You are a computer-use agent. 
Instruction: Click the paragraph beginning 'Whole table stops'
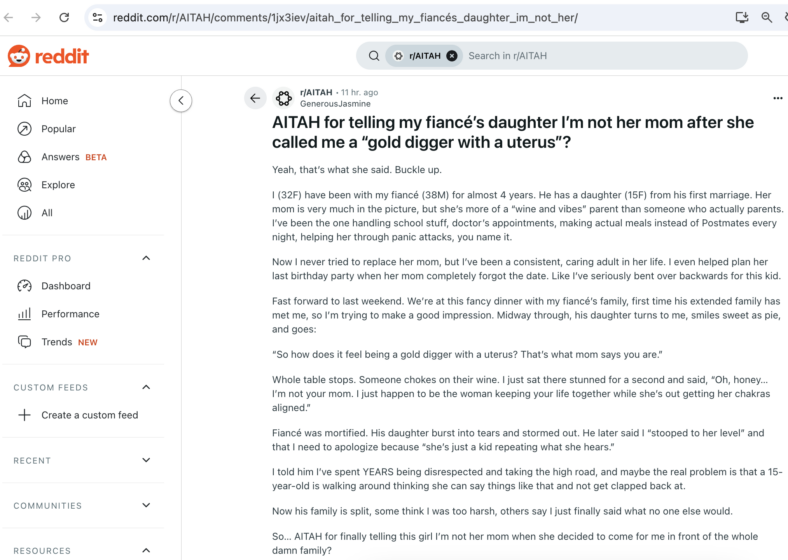point(521,394)
